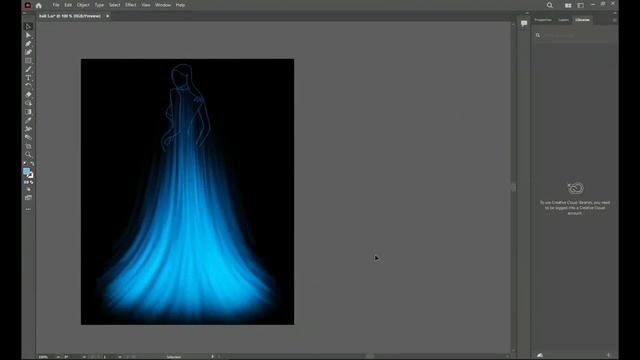Switch to the Layers panel tab

(x=564, y=20)
